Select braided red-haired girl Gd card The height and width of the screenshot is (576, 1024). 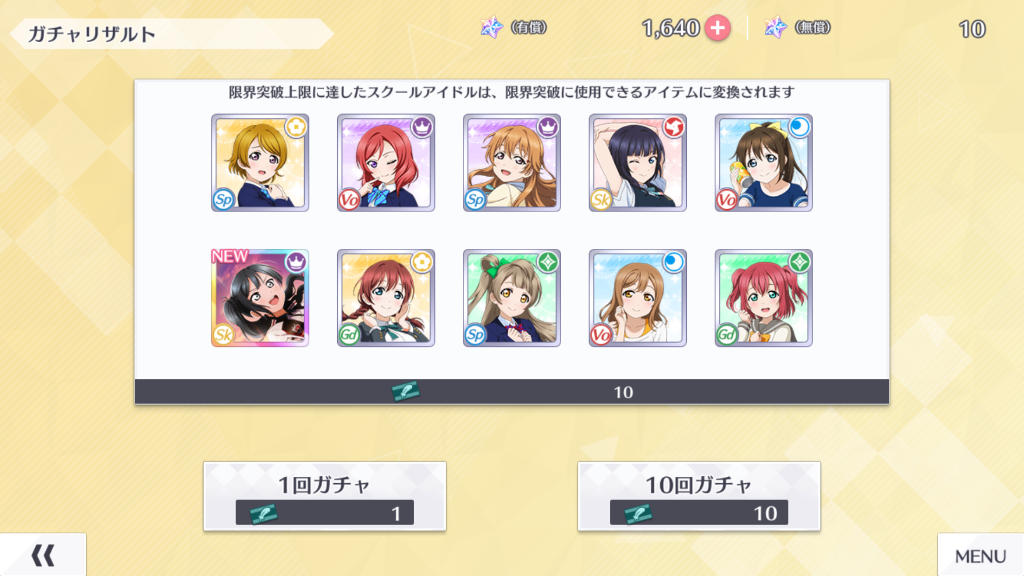pyautogui.click(x=386, y=298)
